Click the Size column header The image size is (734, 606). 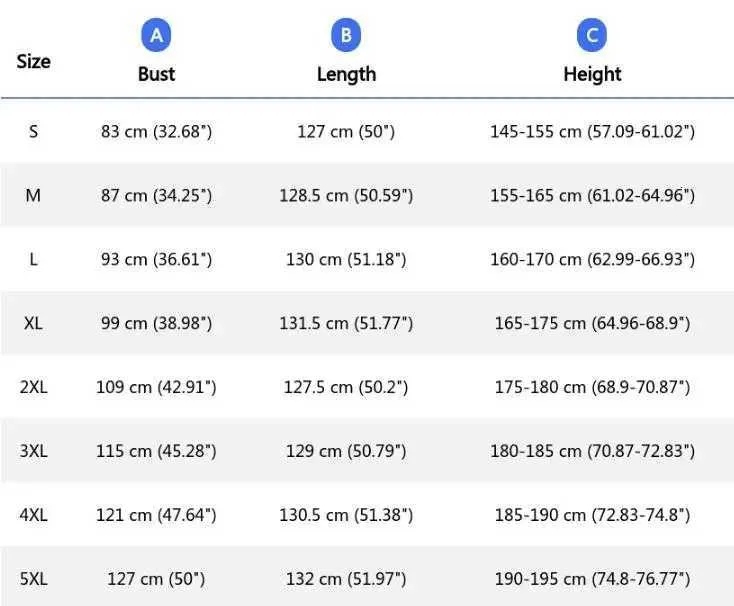[x=33, y=61]
